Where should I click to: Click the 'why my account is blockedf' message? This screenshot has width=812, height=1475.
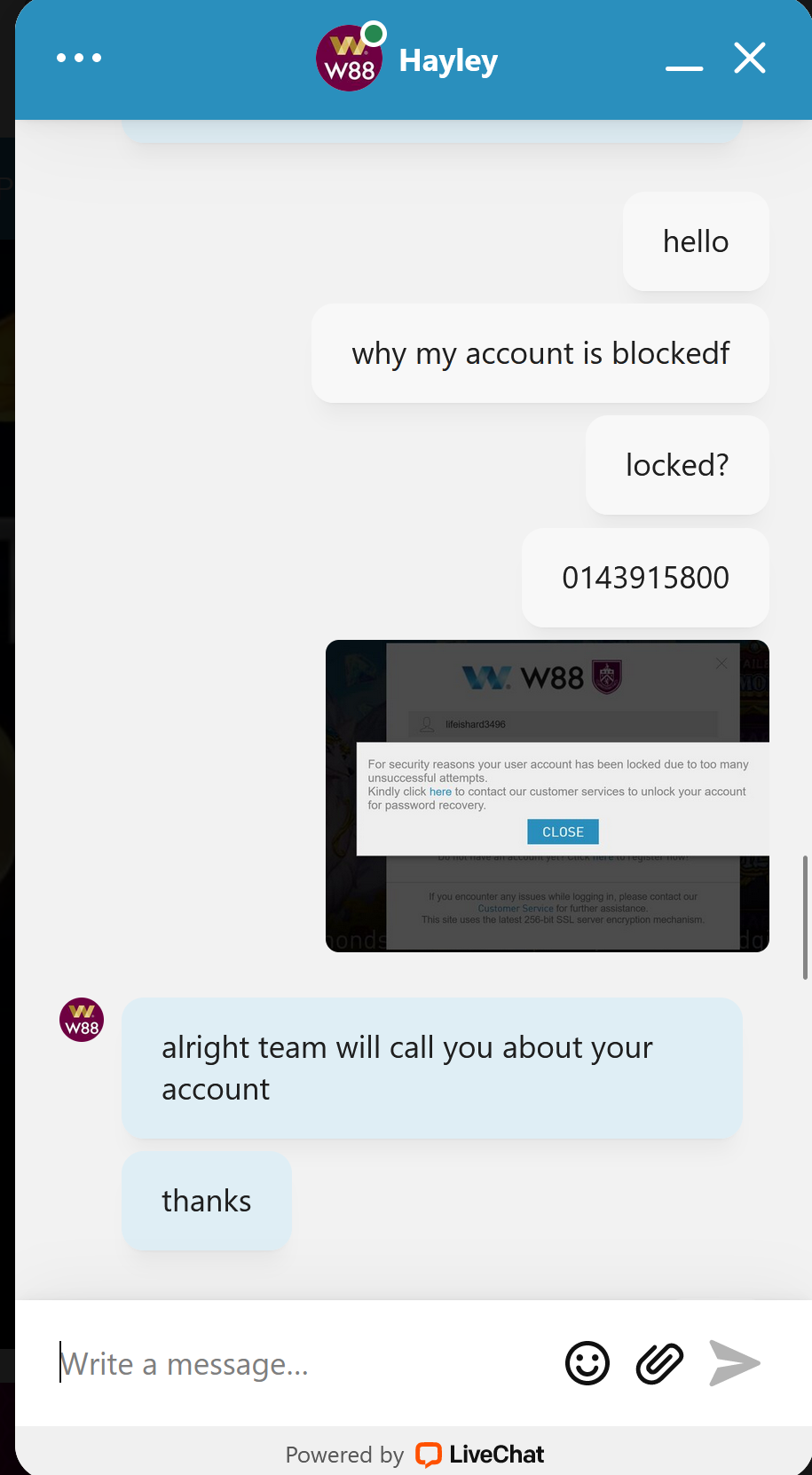pyautogui.click(x=540, y=353)
